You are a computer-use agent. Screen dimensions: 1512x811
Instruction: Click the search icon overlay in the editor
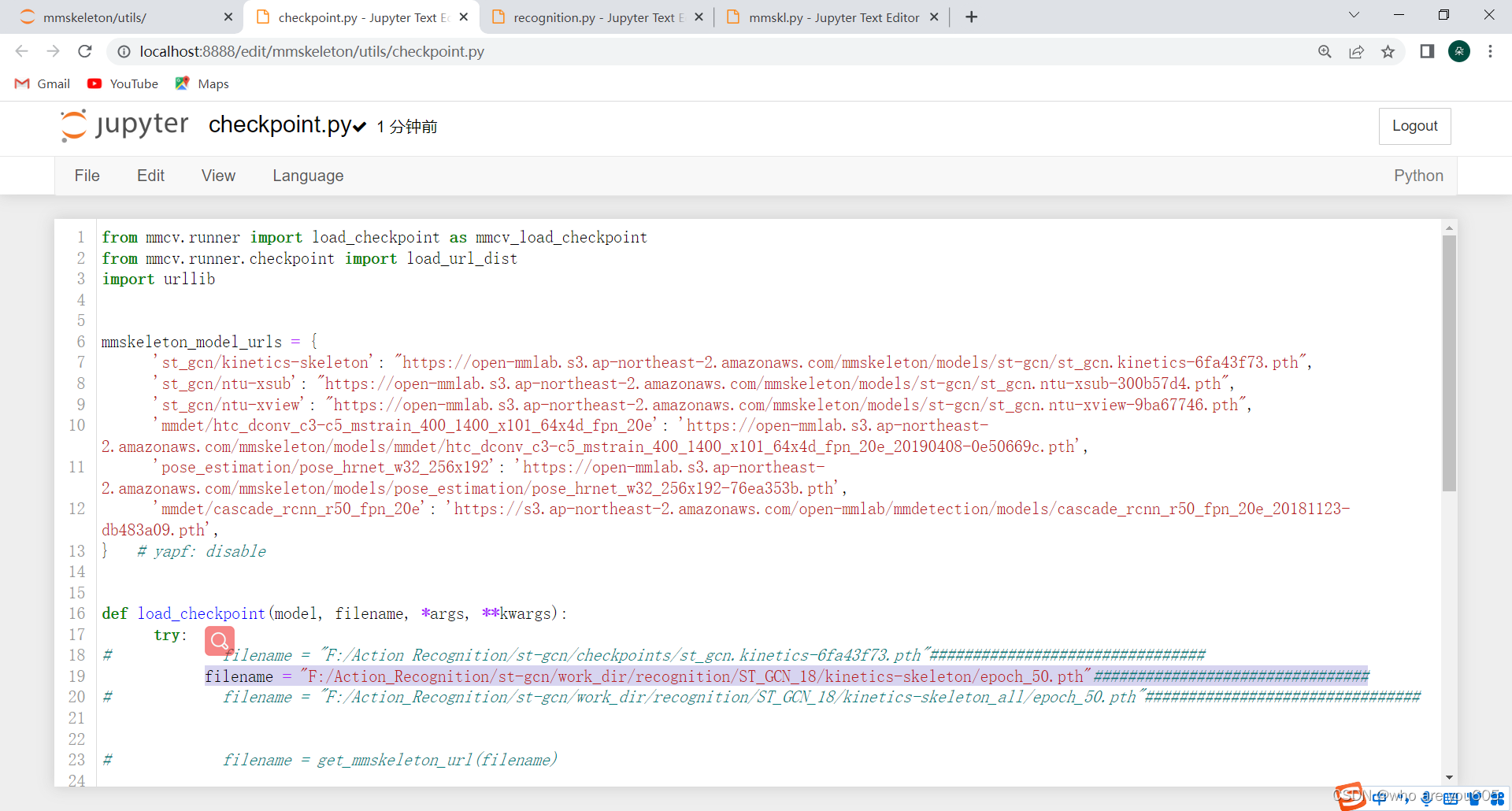(x=219, y=641)
